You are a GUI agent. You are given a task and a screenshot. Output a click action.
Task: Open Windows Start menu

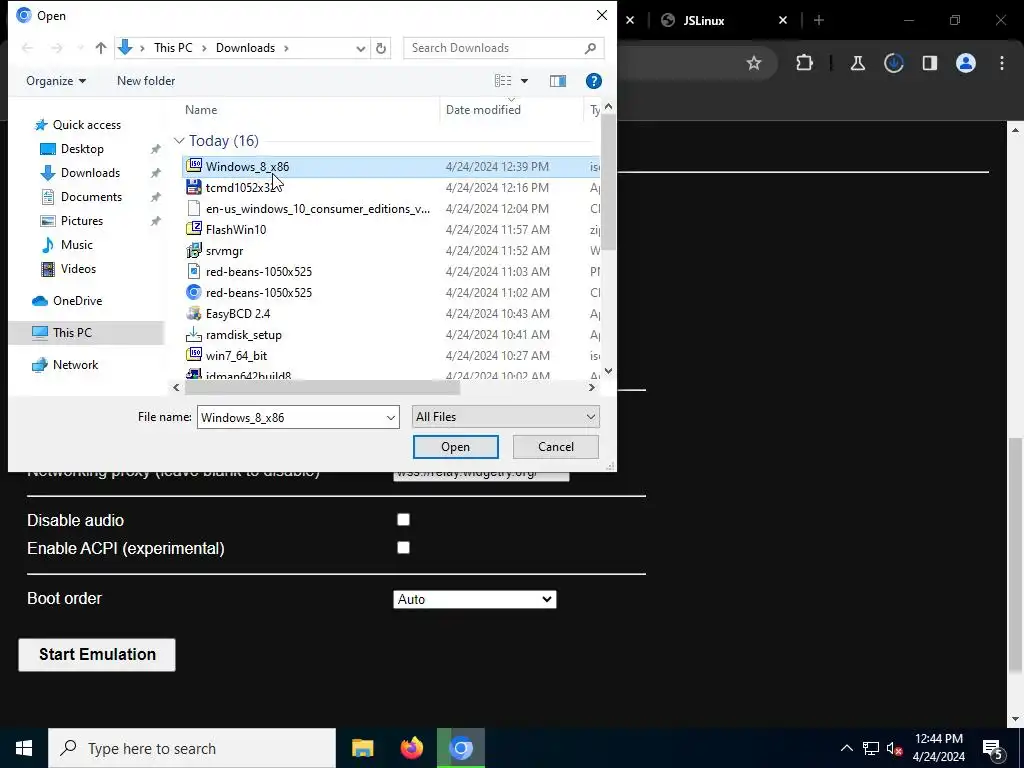(24, 748)
